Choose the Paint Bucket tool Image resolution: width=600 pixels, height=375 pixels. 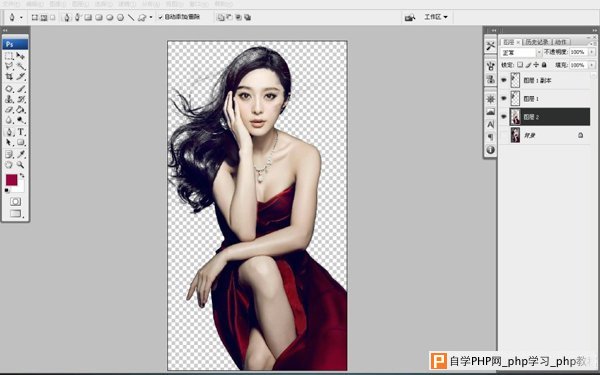[21, 110]
